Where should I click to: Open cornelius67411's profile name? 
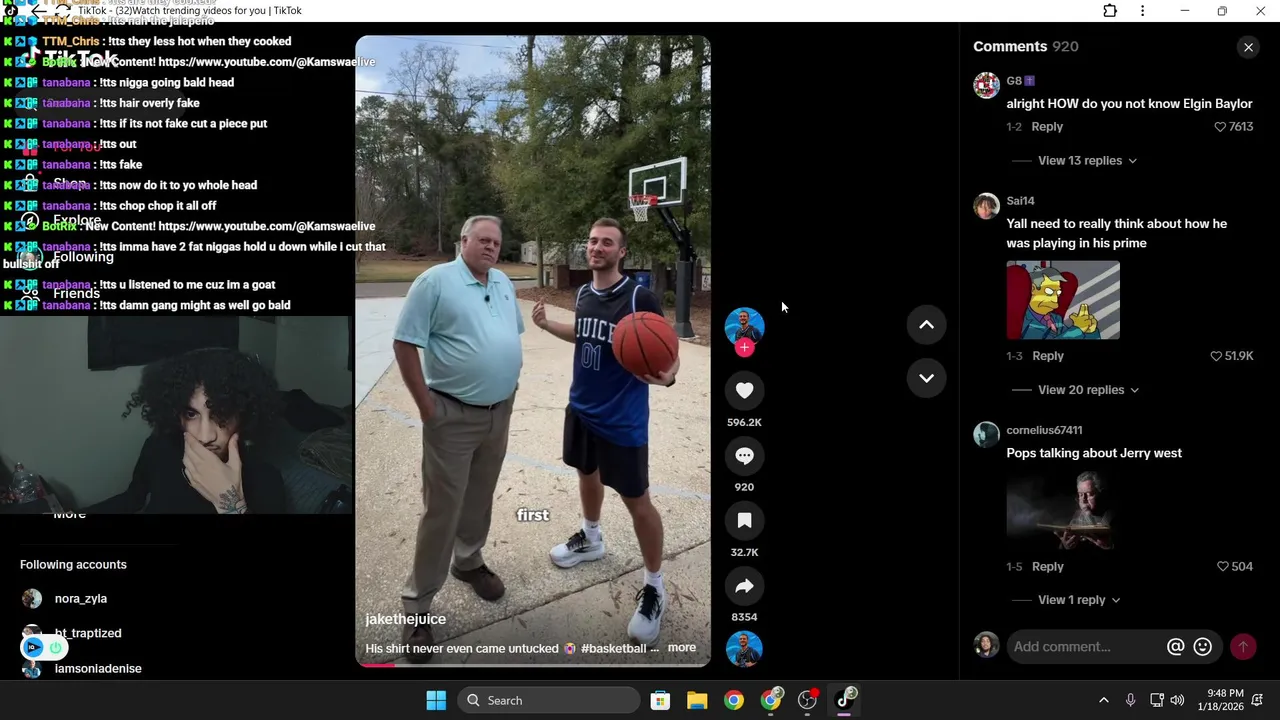[x=1044, y=430]
